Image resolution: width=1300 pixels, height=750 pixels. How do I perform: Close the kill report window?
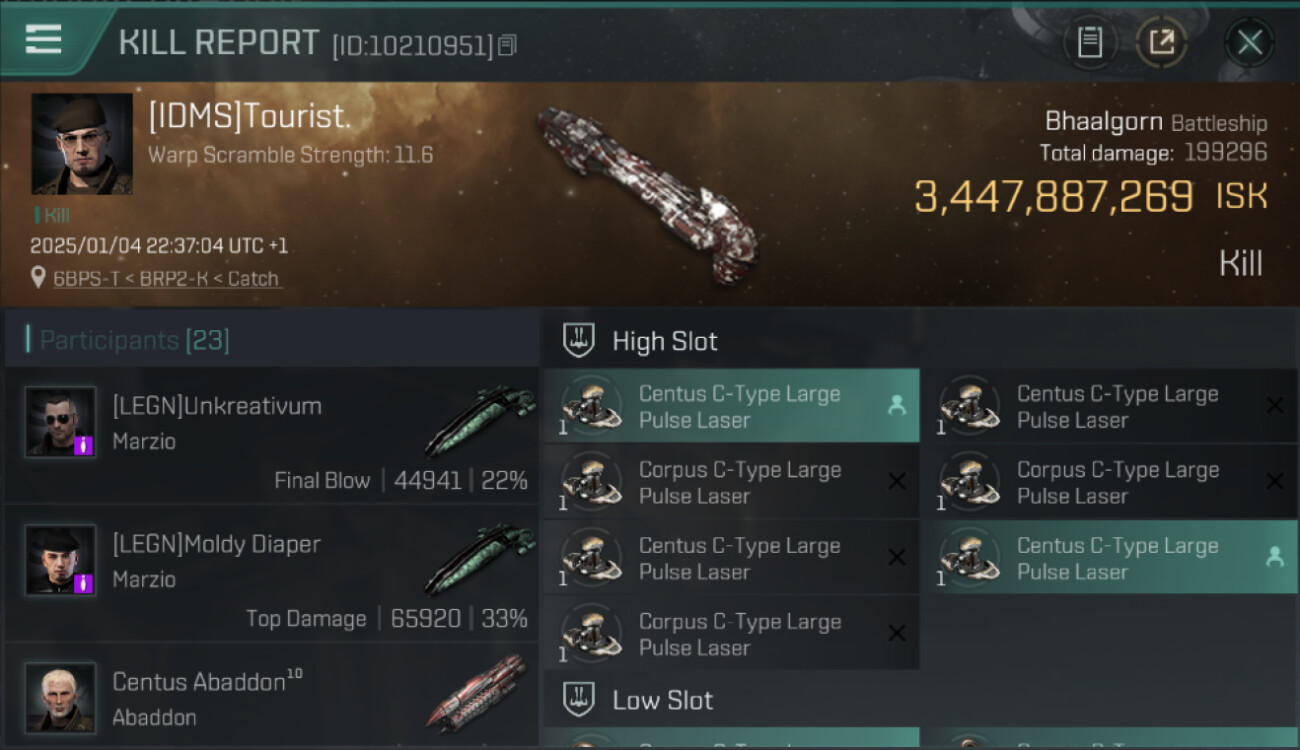point(1249,42)
